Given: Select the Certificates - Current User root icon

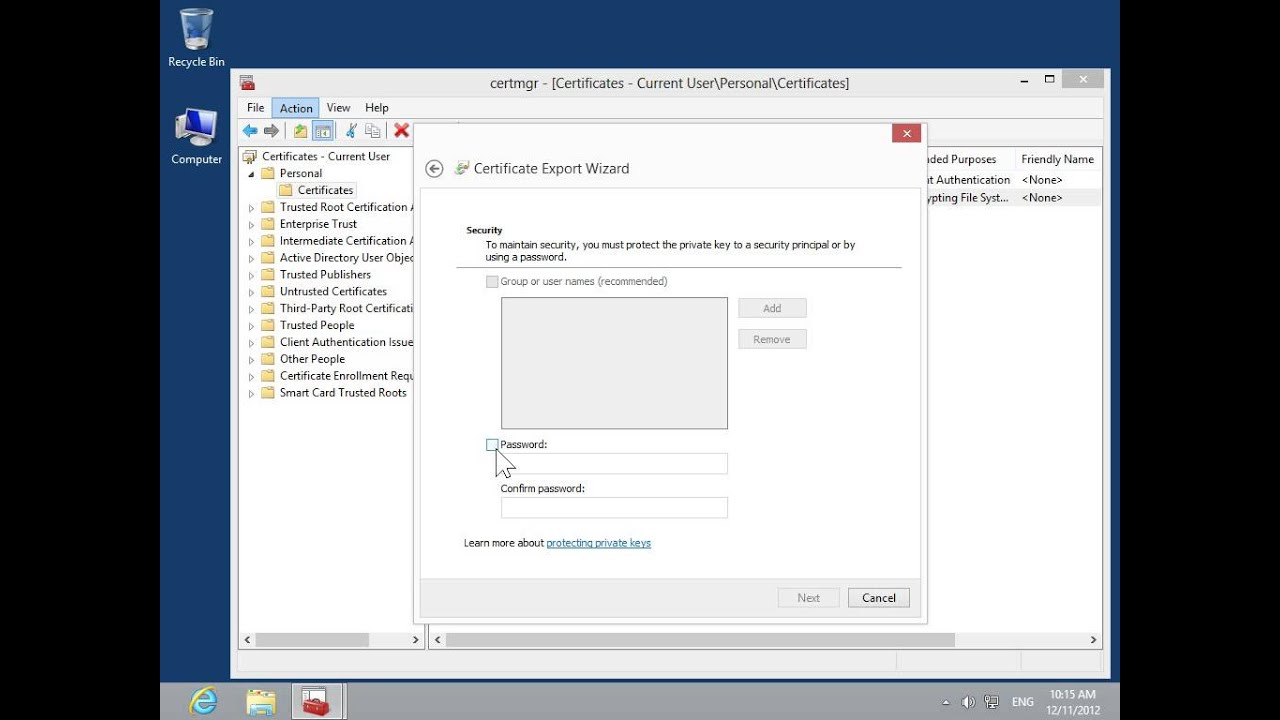Looking at the screenshot, I should pos(250,156).
